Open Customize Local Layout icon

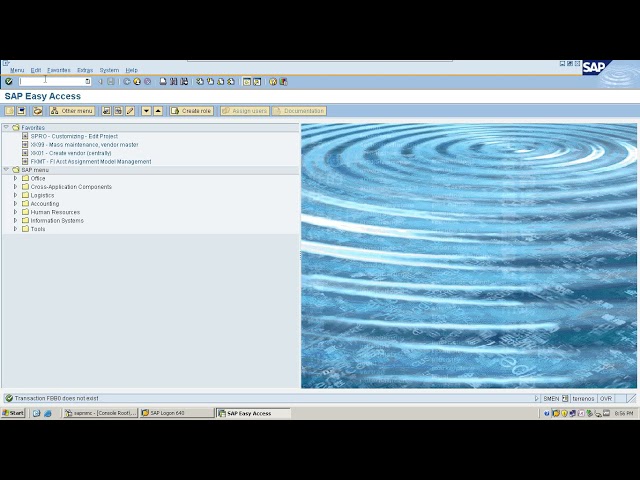[283, 82]
